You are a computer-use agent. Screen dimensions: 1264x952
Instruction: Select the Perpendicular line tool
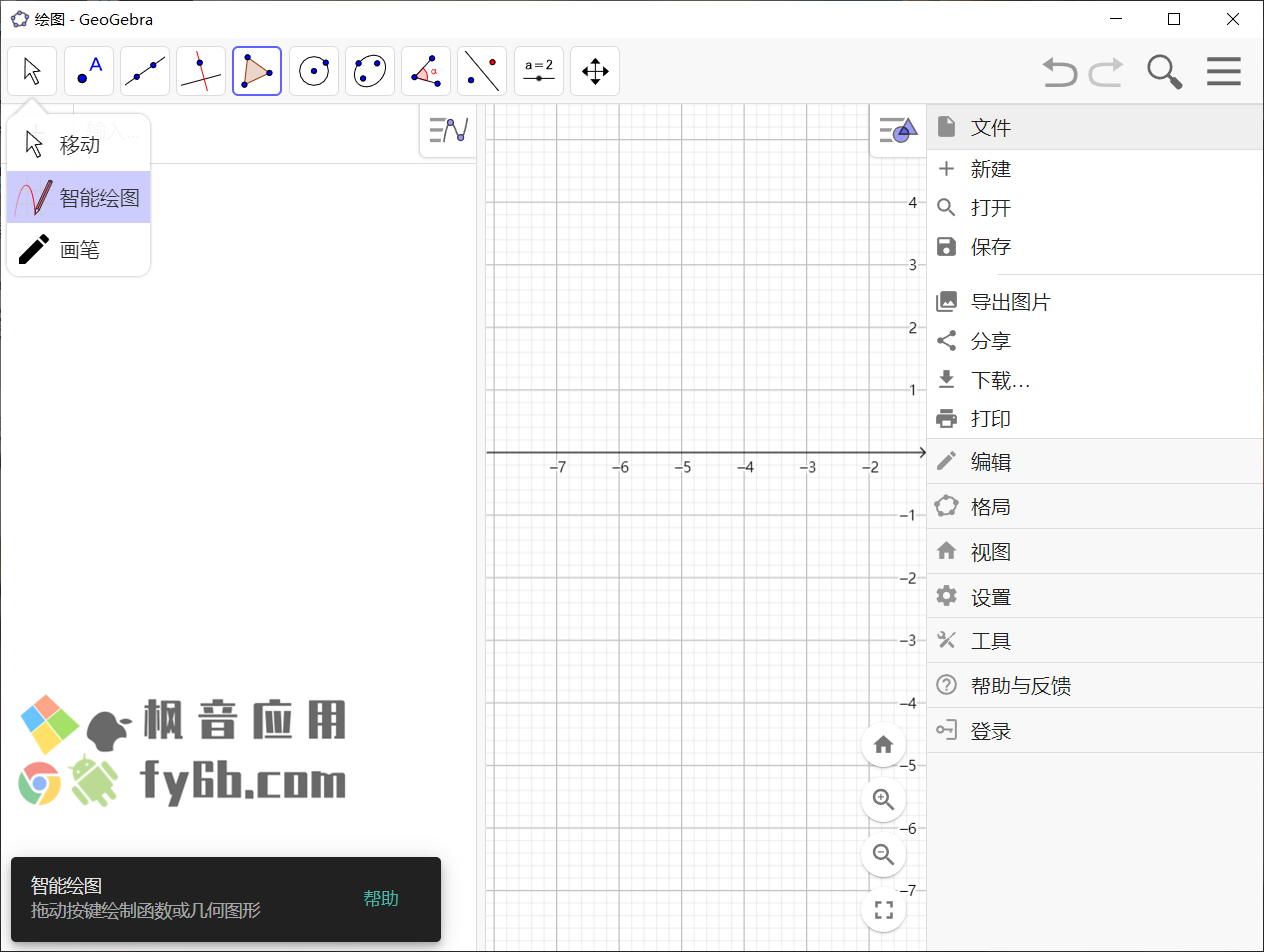click(x=201, y=71)
